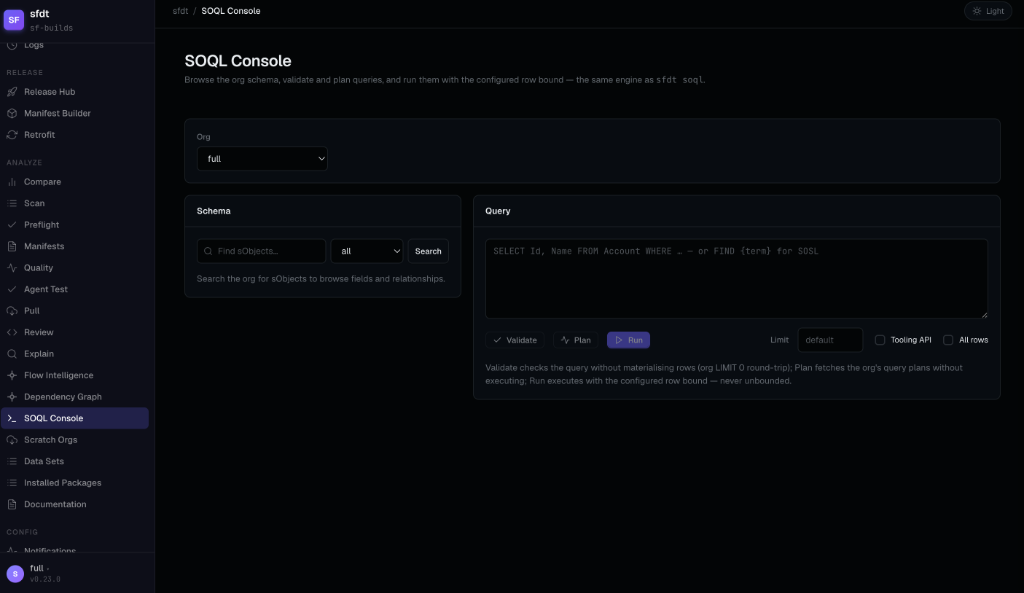Enable the All rows checkbox
Image resolution: width=1024 pixels, height=593 pixels.
(948, 340)
